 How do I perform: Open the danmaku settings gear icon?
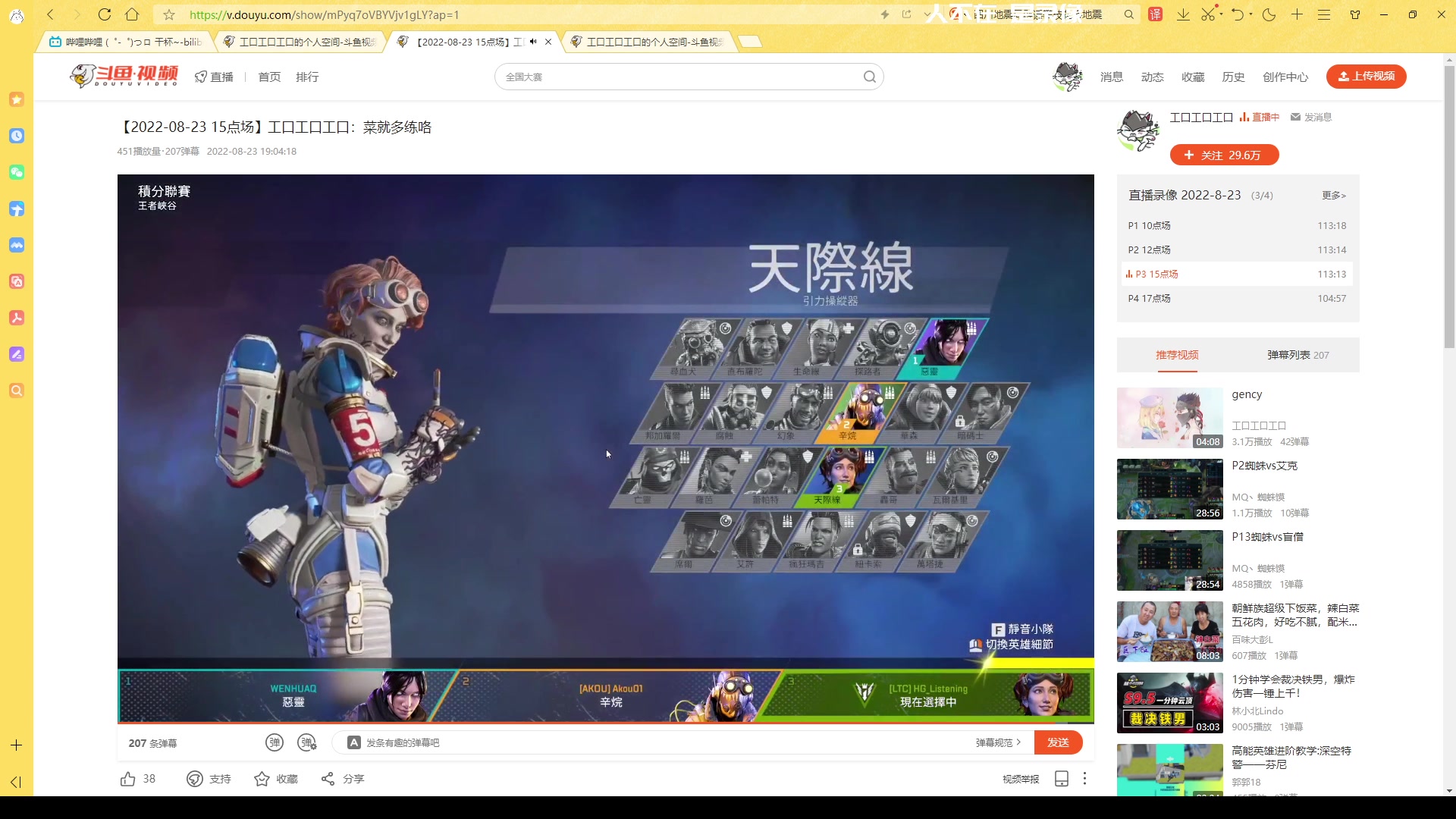tap(307, 742)
